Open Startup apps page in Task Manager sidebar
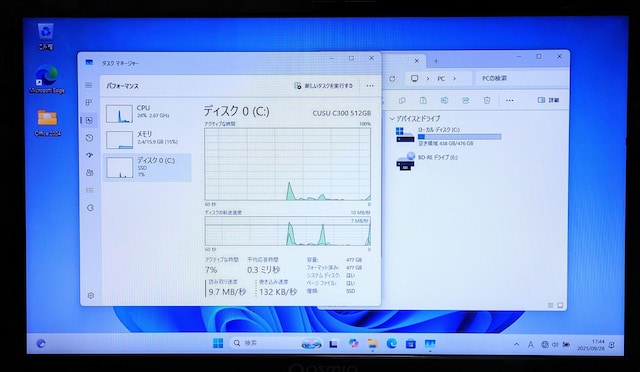640x372 pixels. pos(90,155)
